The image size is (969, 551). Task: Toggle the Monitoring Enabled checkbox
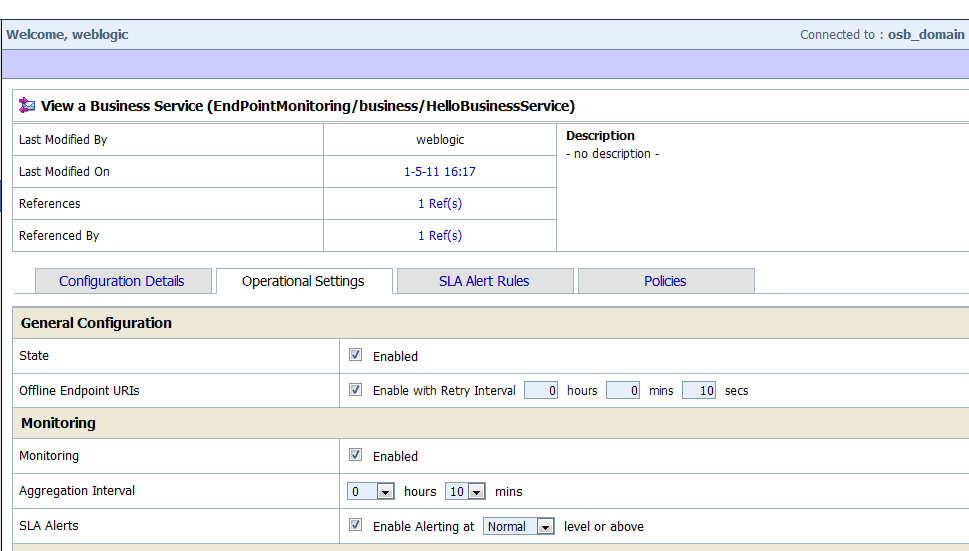[355, 455]
